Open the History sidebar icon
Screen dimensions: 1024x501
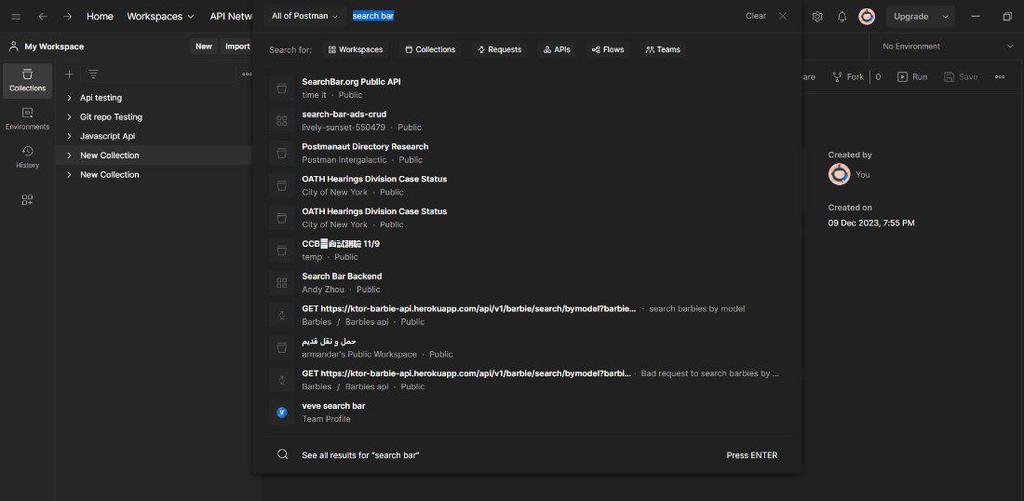point(27,157)
